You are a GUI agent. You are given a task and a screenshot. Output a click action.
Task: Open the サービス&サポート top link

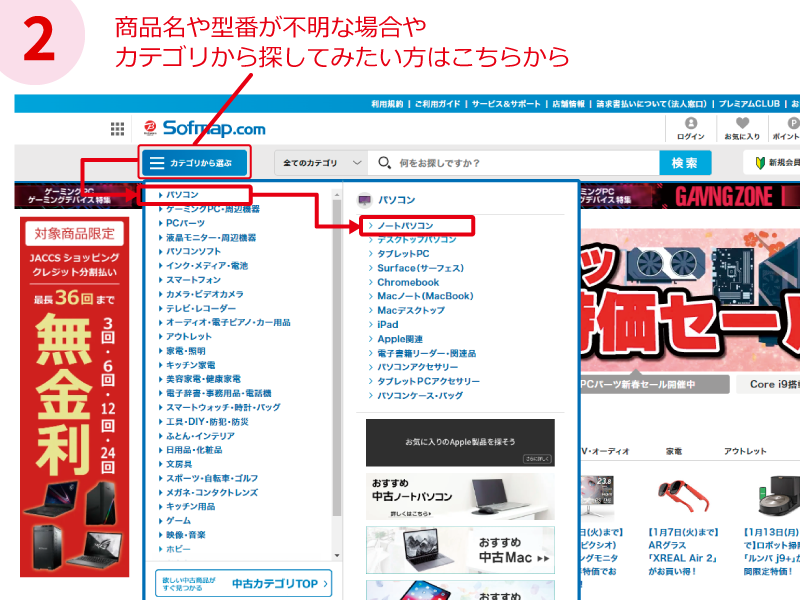[x=506, y=104]
